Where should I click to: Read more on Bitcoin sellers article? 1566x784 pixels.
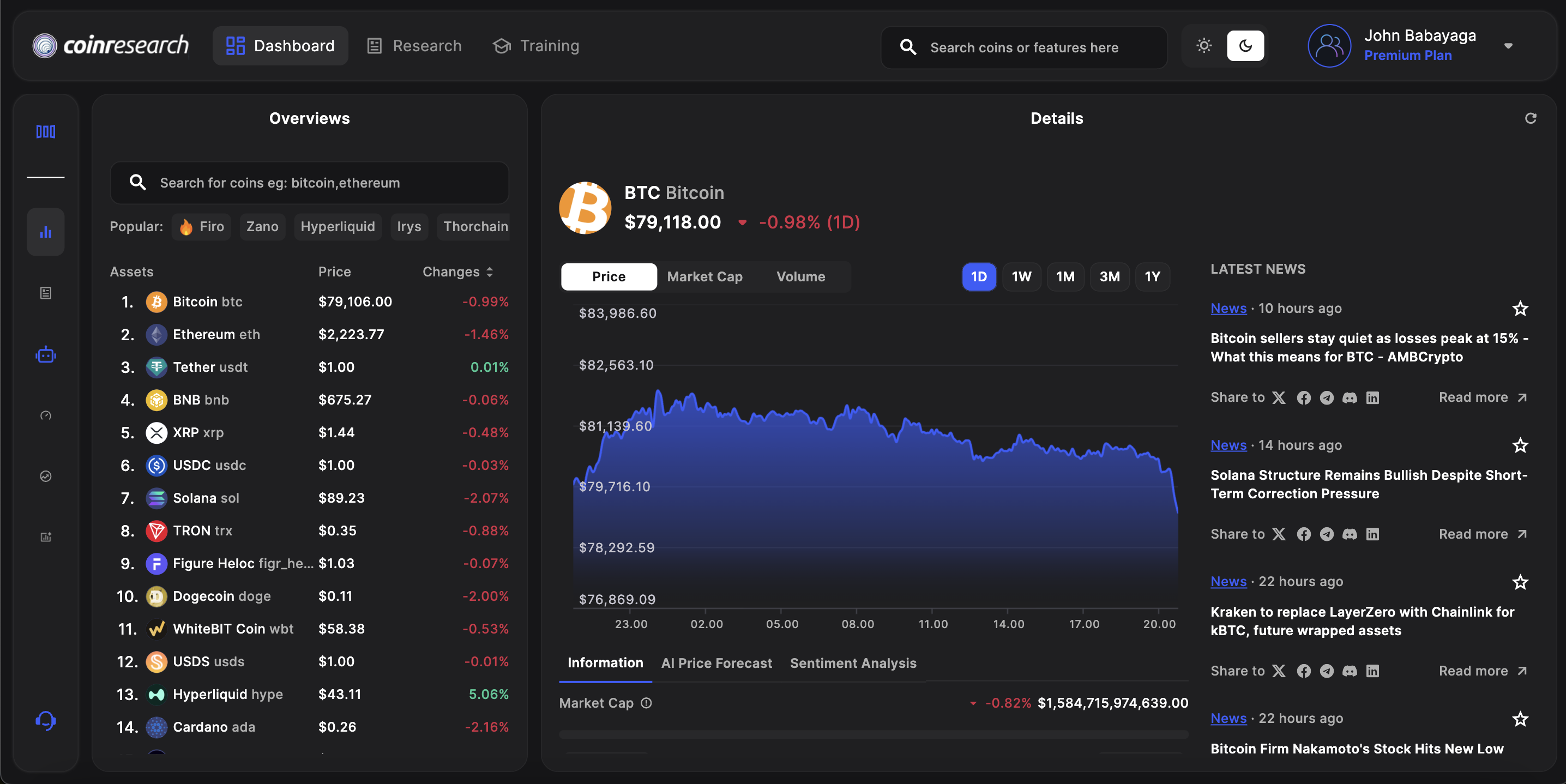tap(1482, 397)
